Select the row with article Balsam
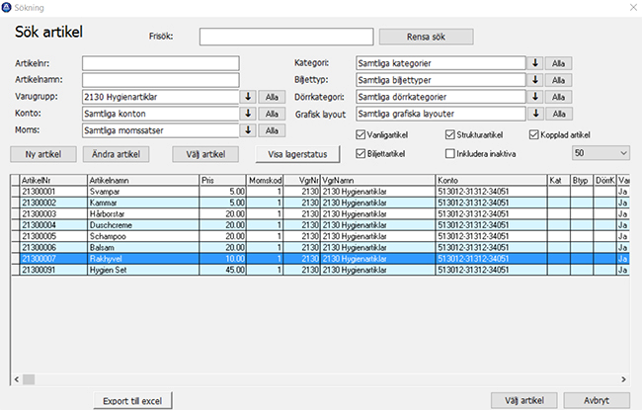Image resolution: width=642 pixels, height=410 pixels. (320, 247)
